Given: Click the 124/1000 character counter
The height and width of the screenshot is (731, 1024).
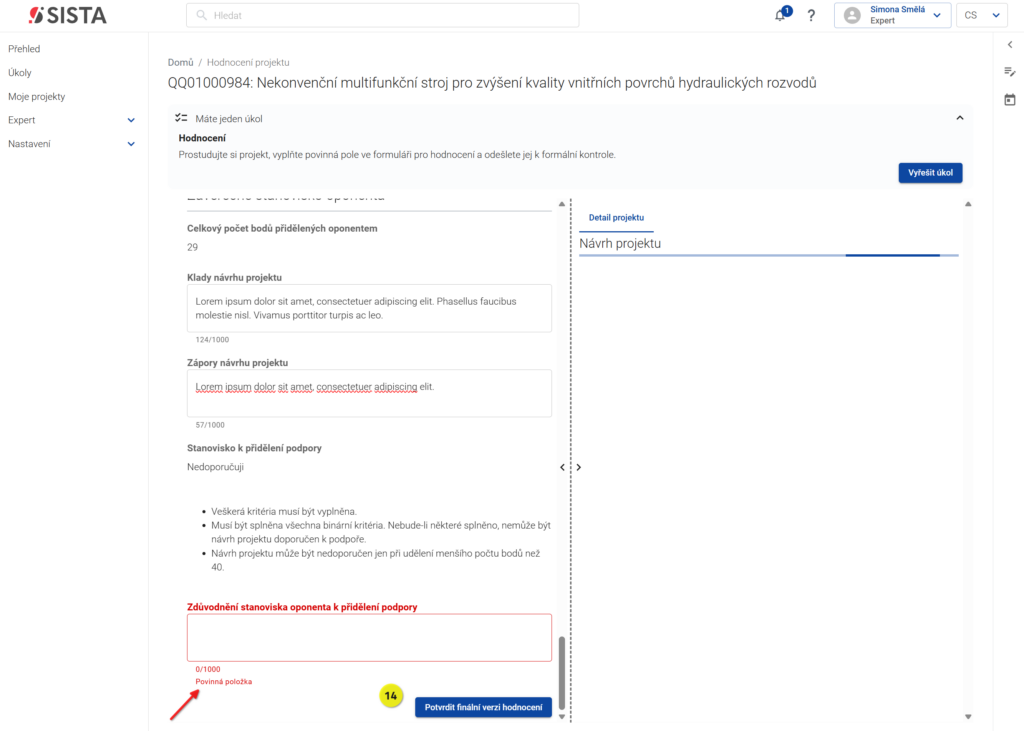Looking at the screenshot, I should (x=212, y=340).
